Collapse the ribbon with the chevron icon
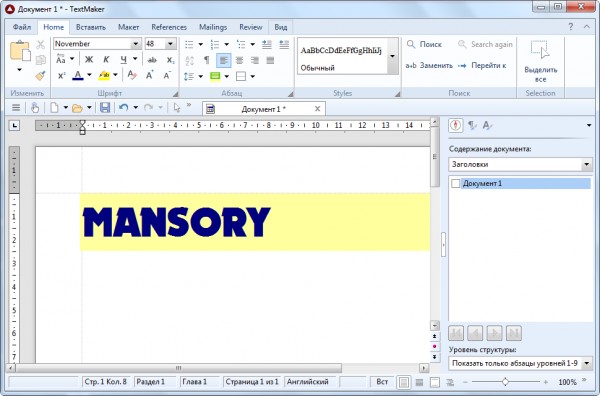 (x=587, y=27)
